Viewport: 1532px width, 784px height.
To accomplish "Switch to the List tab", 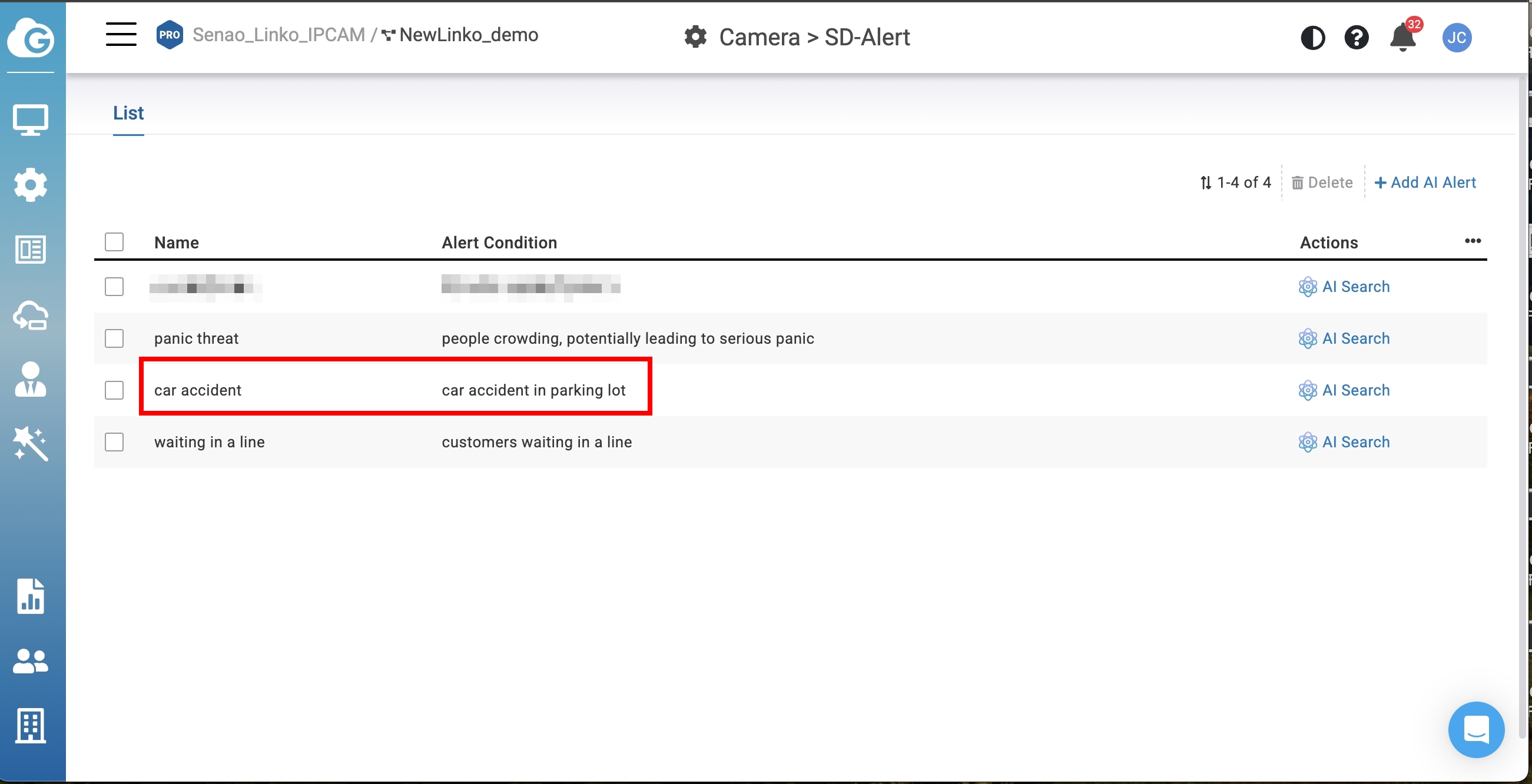I will point(128,113).
